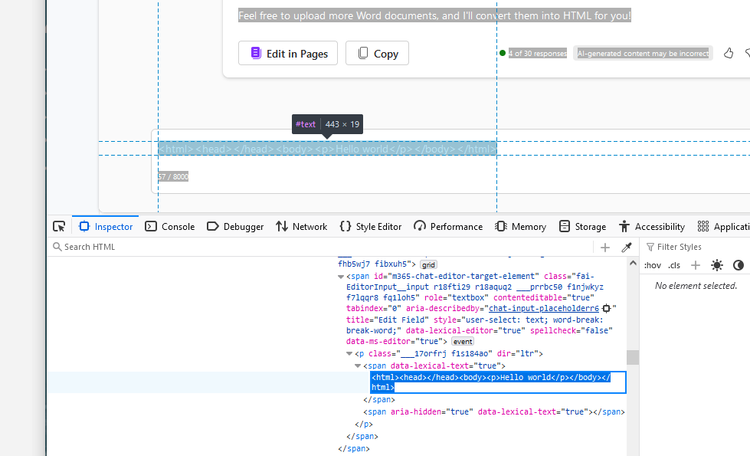Screen dimensions: 750x456
Task: Select the highlighted html text node
Action: click(x=498, y=382)
